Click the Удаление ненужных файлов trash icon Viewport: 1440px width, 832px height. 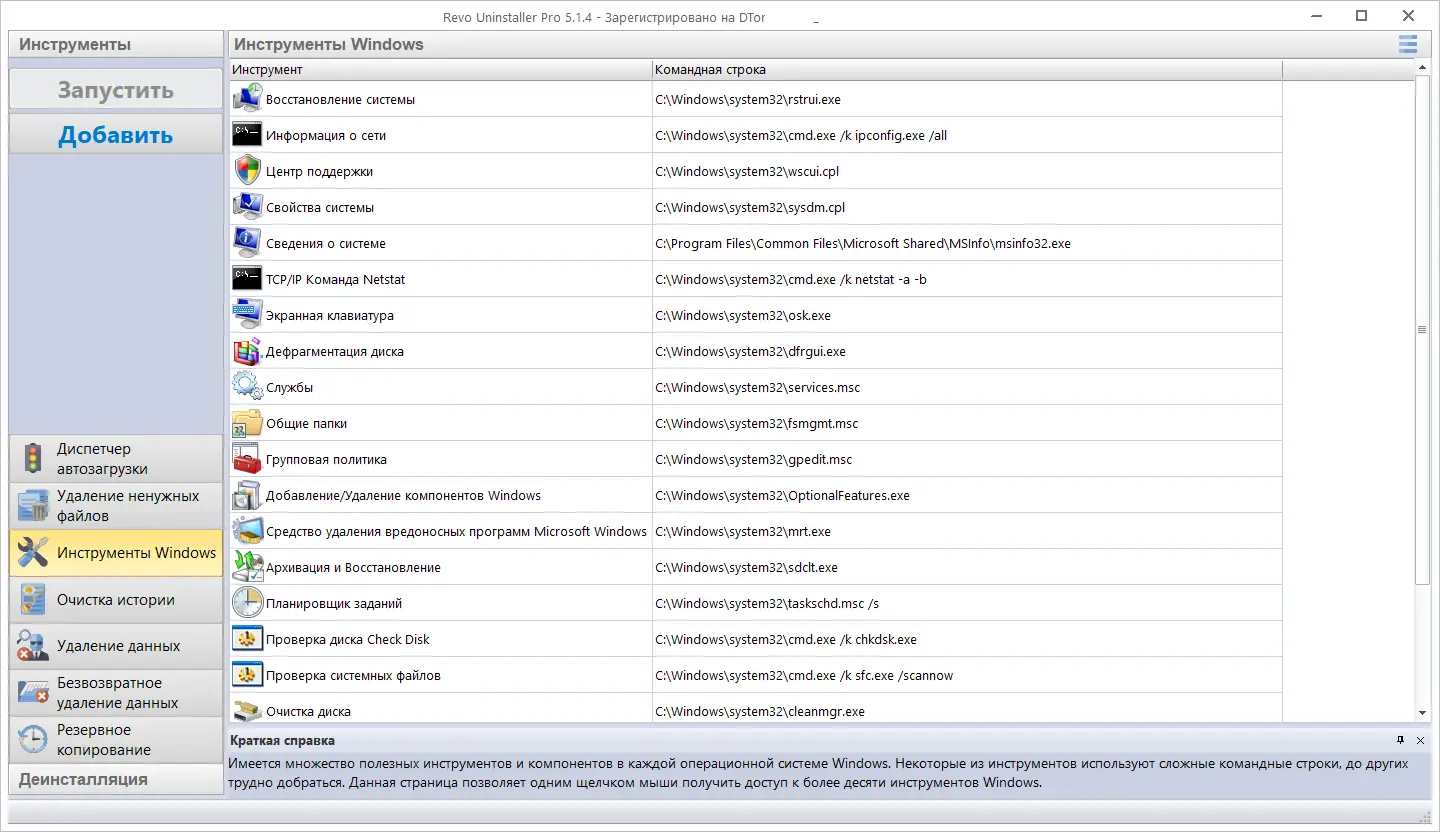point(33,506)
